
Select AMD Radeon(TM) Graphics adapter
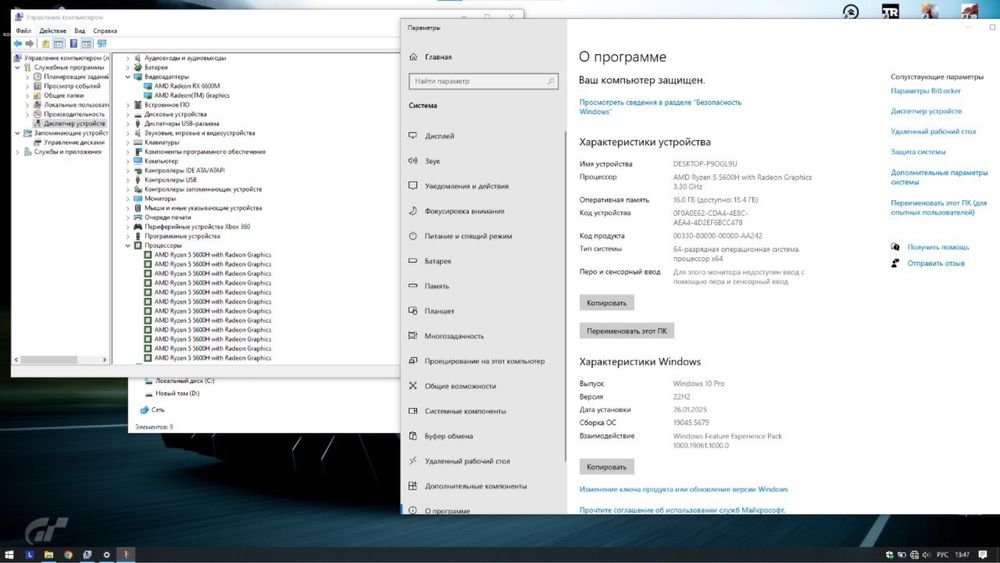click(x=191, y=96)
